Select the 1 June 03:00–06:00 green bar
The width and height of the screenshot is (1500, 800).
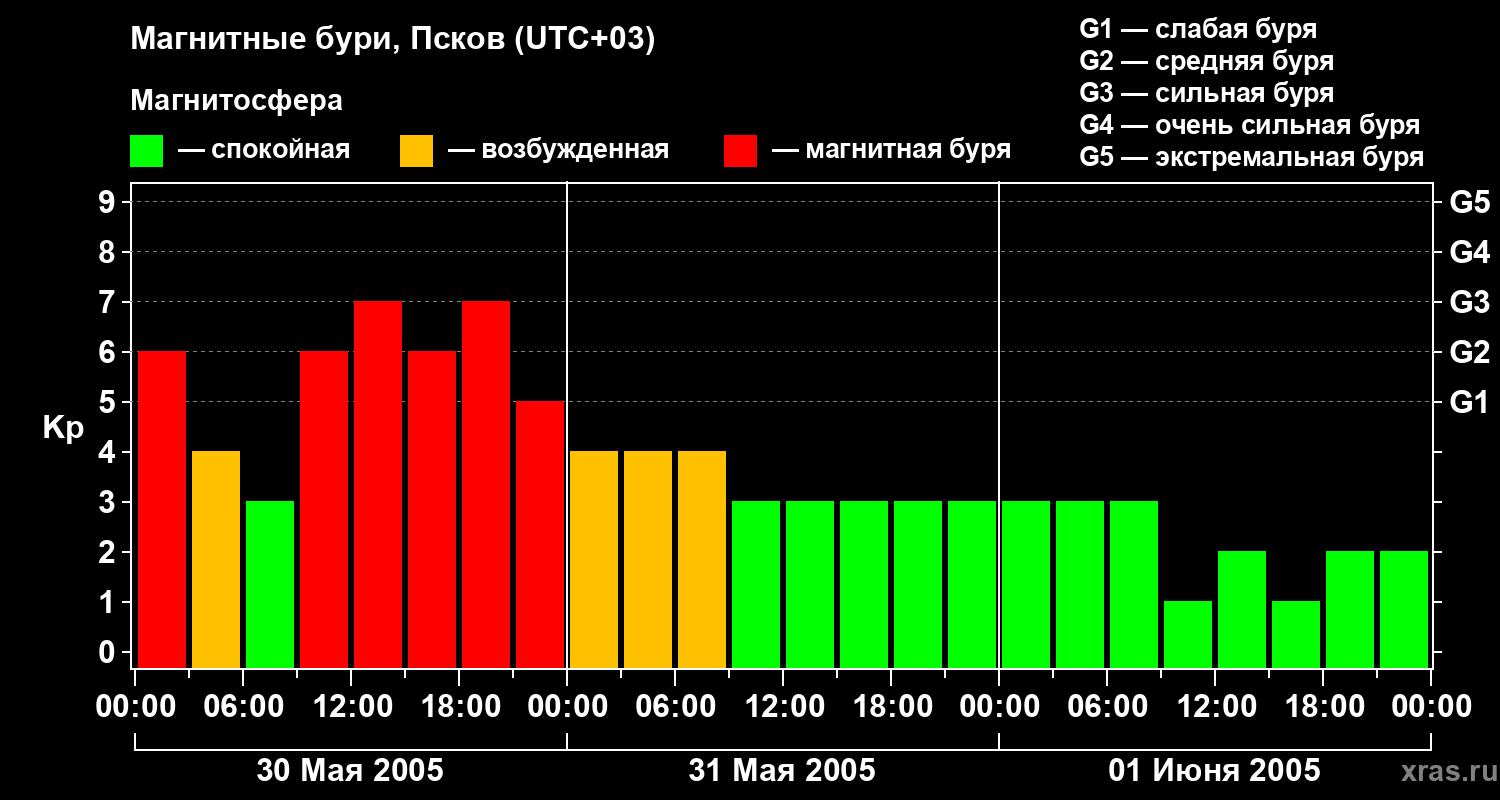[1080, 584]
